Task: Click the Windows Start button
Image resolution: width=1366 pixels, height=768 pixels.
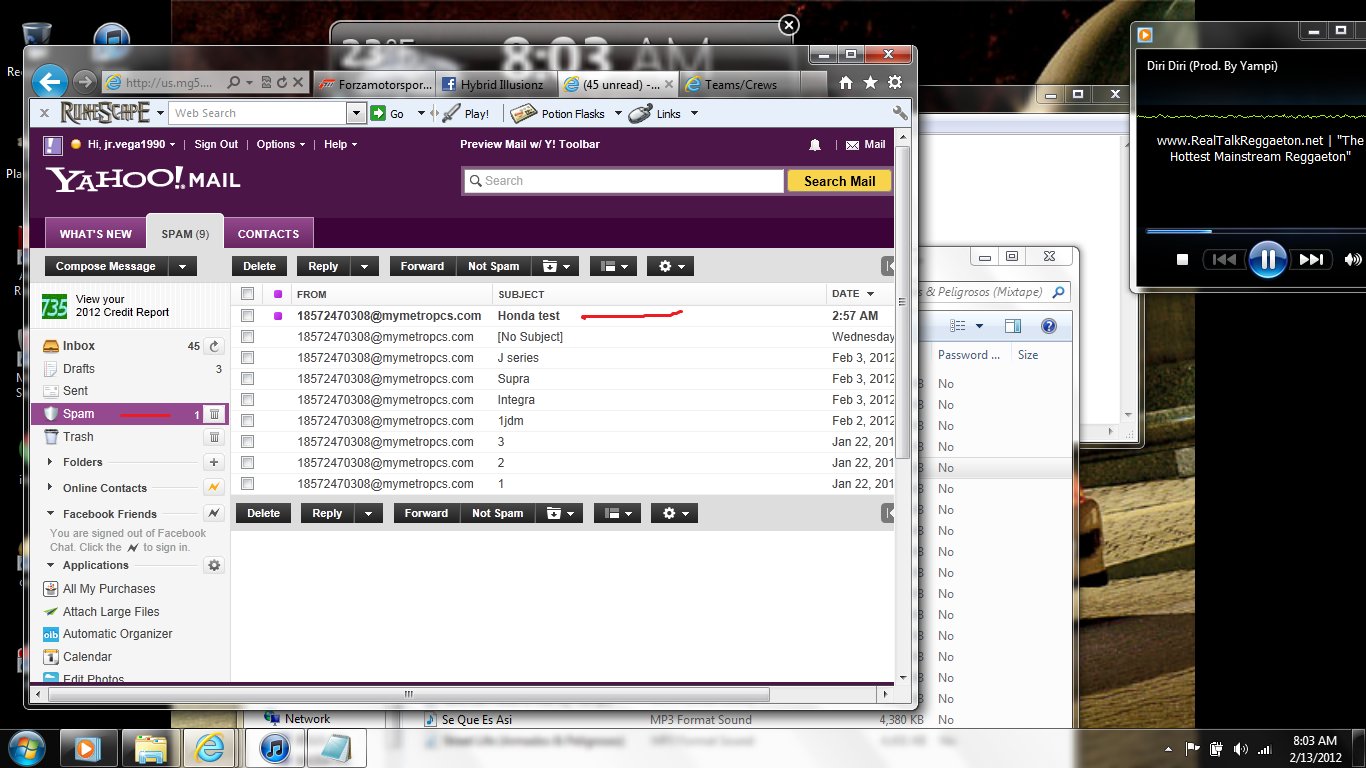Action: pyautogui.click(x=28, y=748)
